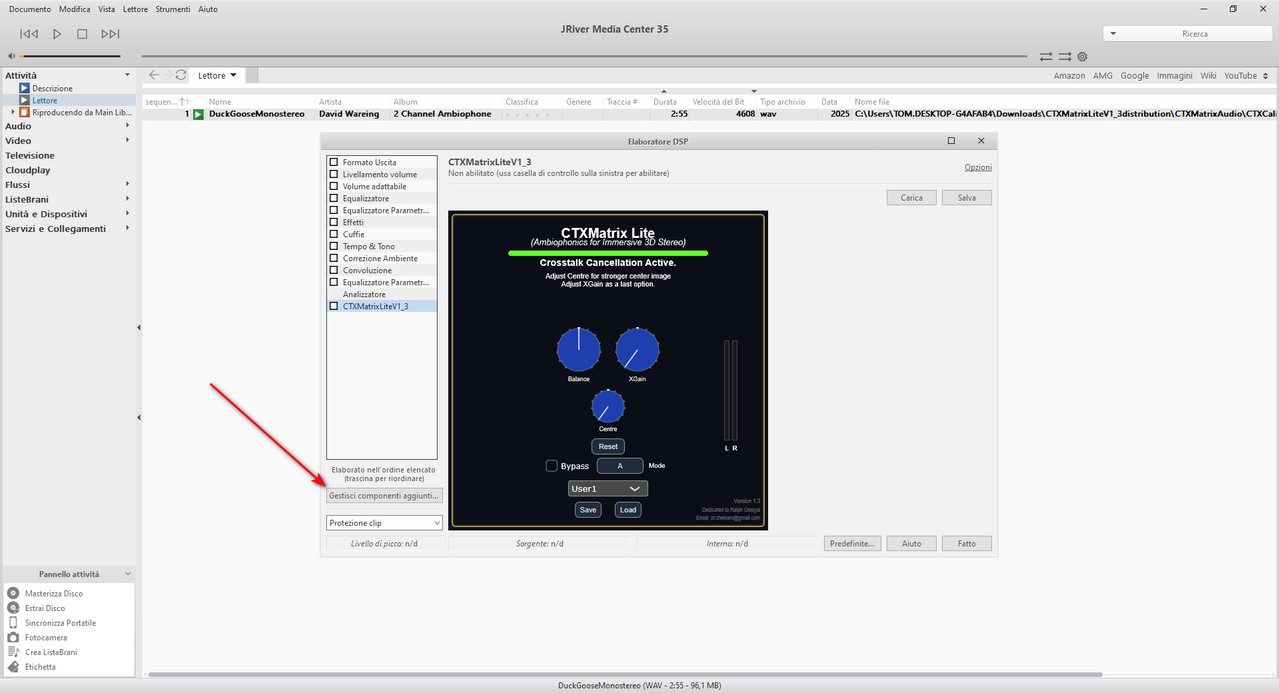The image size is (1279, 693).
Task: Open the Vista menu
Action: click(x=107, y=9)
